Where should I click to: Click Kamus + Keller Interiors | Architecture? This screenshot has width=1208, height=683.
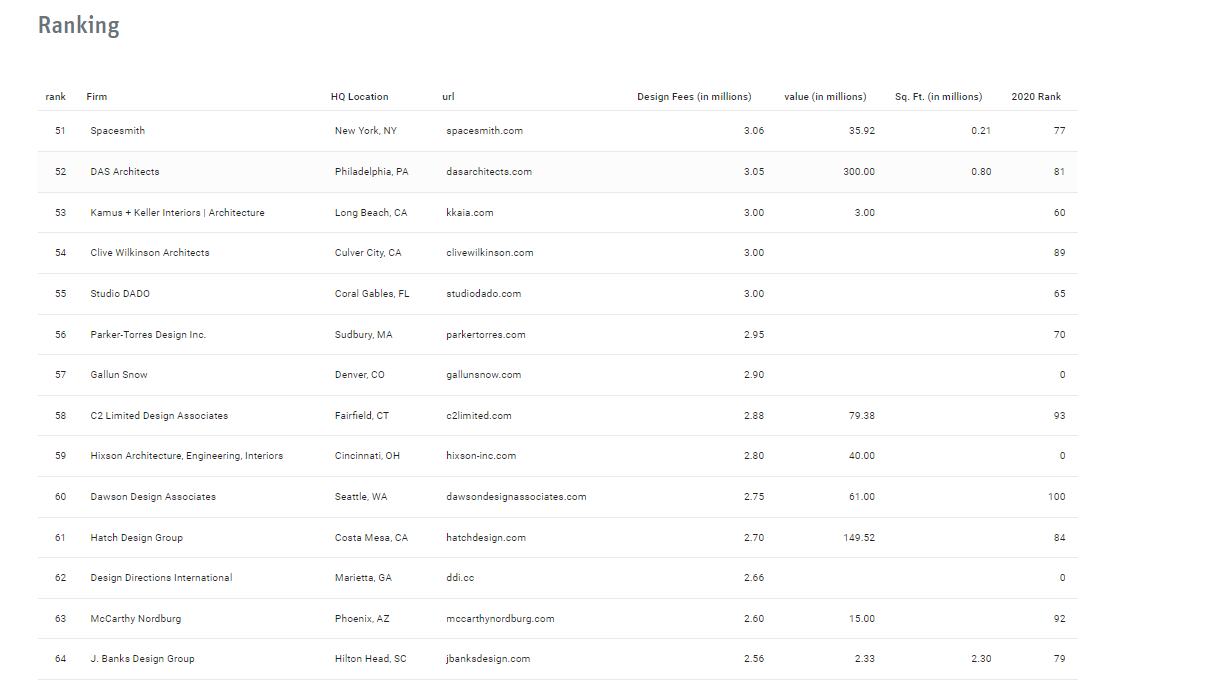(178, 213)
